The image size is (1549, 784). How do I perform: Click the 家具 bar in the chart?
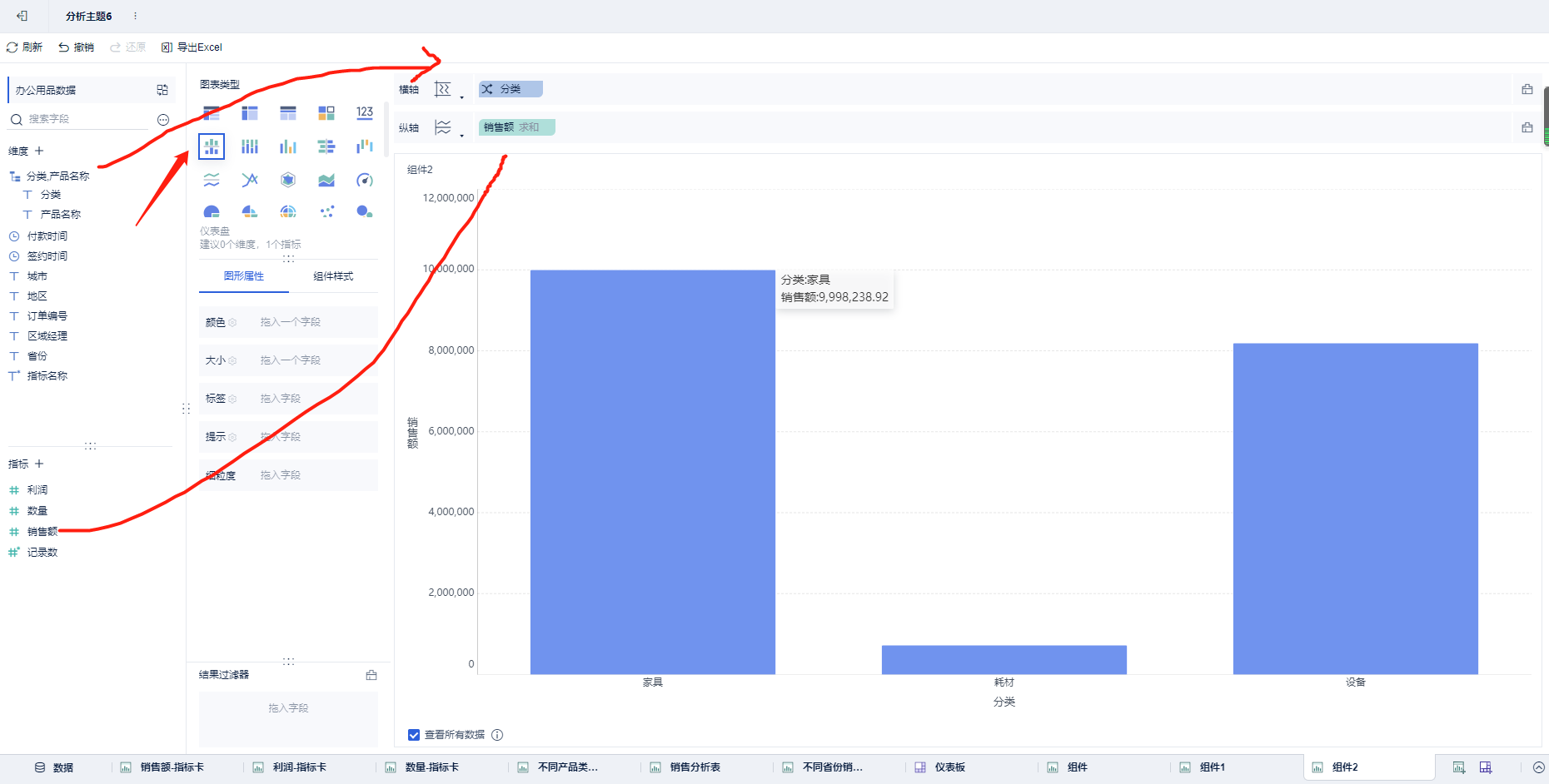pyautogui.click(x=653, y=472)
